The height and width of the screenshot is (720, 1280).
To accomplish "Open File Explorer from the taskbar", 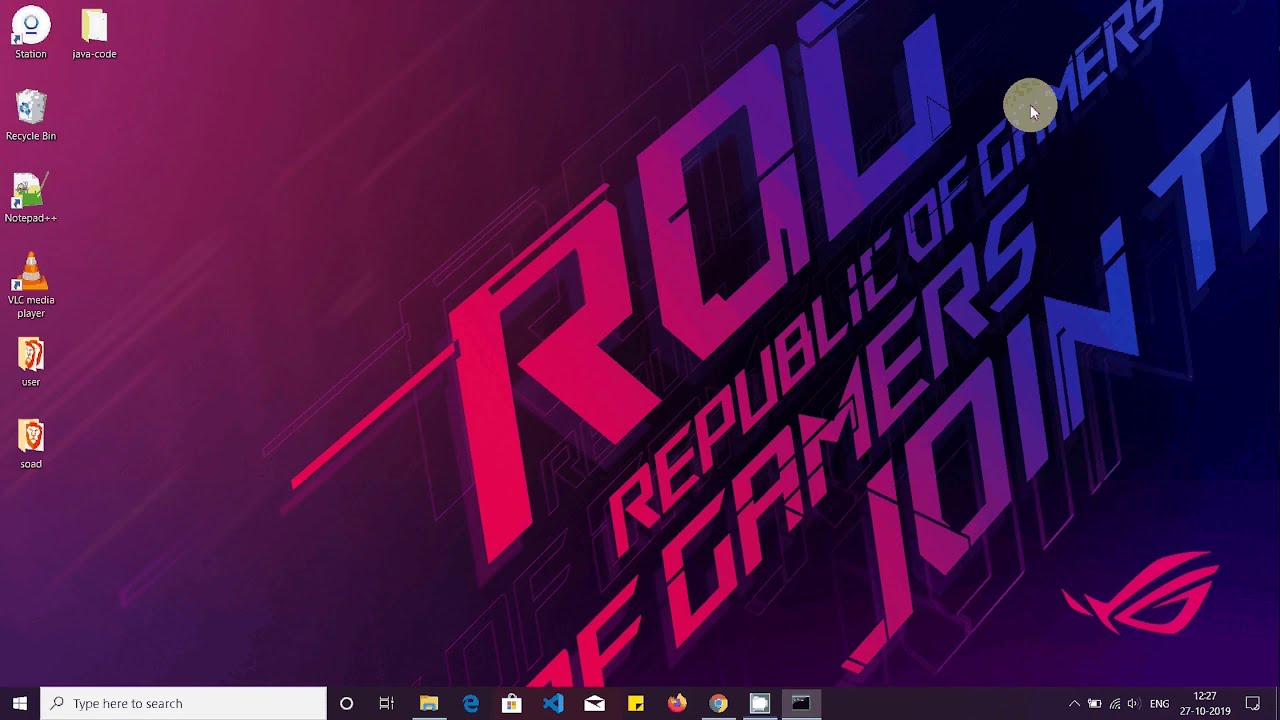I will click(x=429, y=703).
